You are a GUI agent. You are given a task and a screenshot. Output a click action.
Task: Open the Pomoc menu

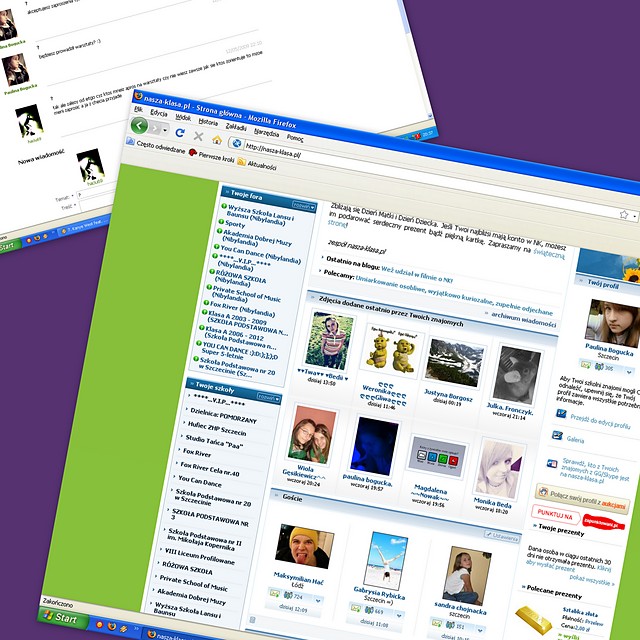click(295, 138)
